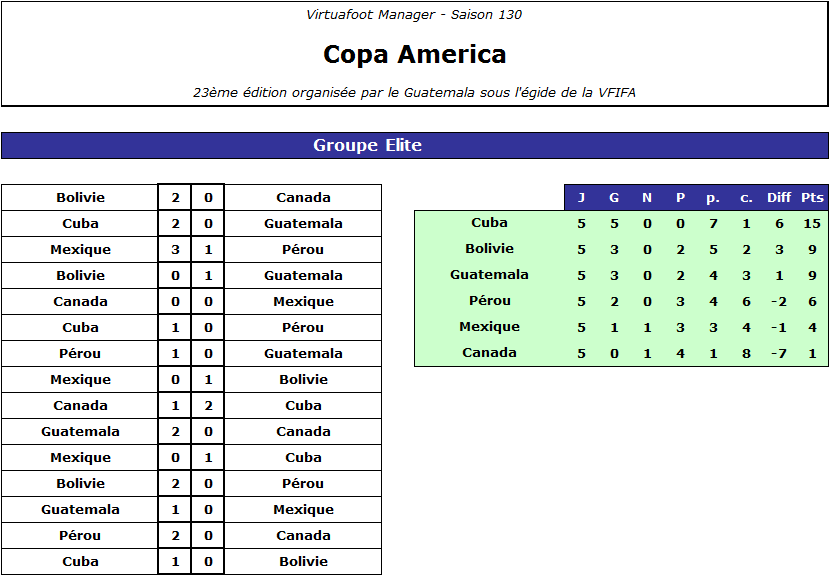
Task: Open Cuba in the standings table
Action: pos(489,223)
